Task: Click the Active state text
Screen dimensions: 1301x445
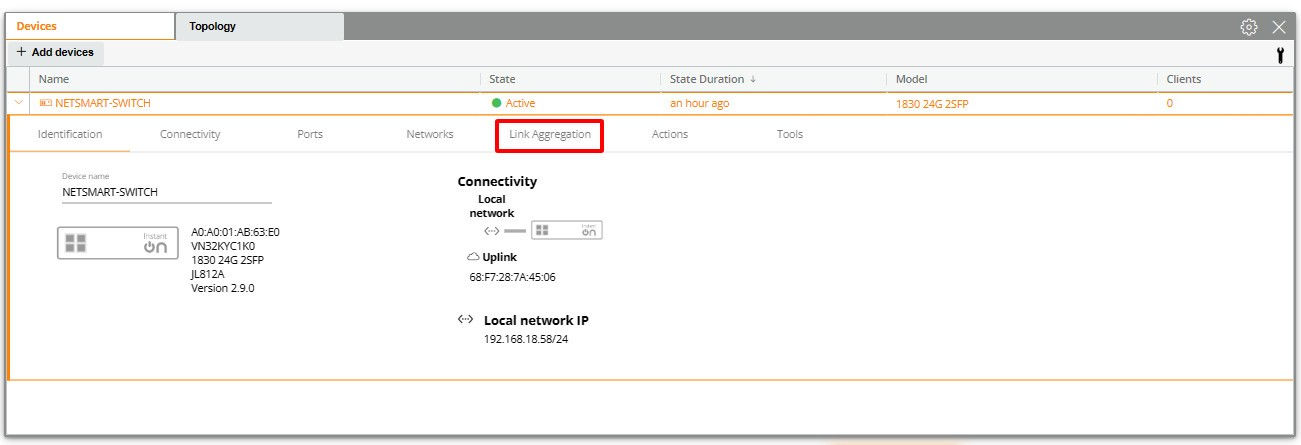Action: 520,103
